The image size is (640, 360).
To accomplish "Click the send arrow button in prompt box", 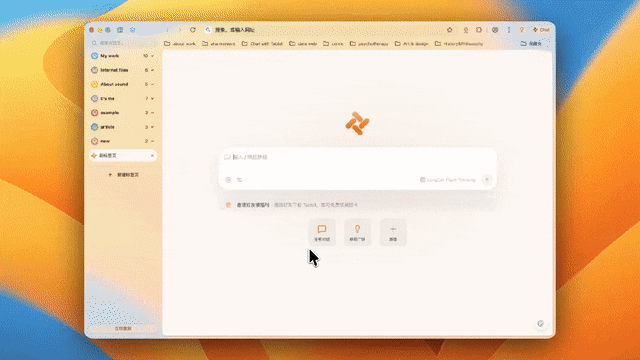I will point(487,180).
